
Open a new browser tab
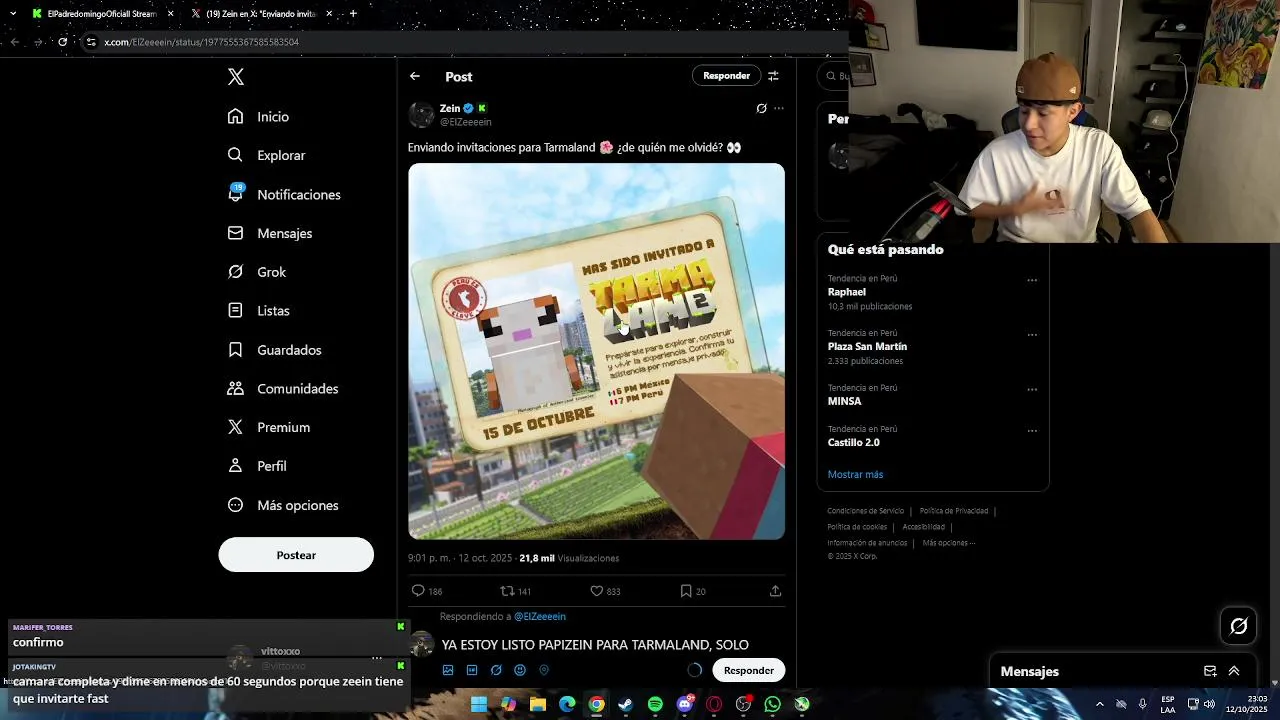[x=353, y=14]
